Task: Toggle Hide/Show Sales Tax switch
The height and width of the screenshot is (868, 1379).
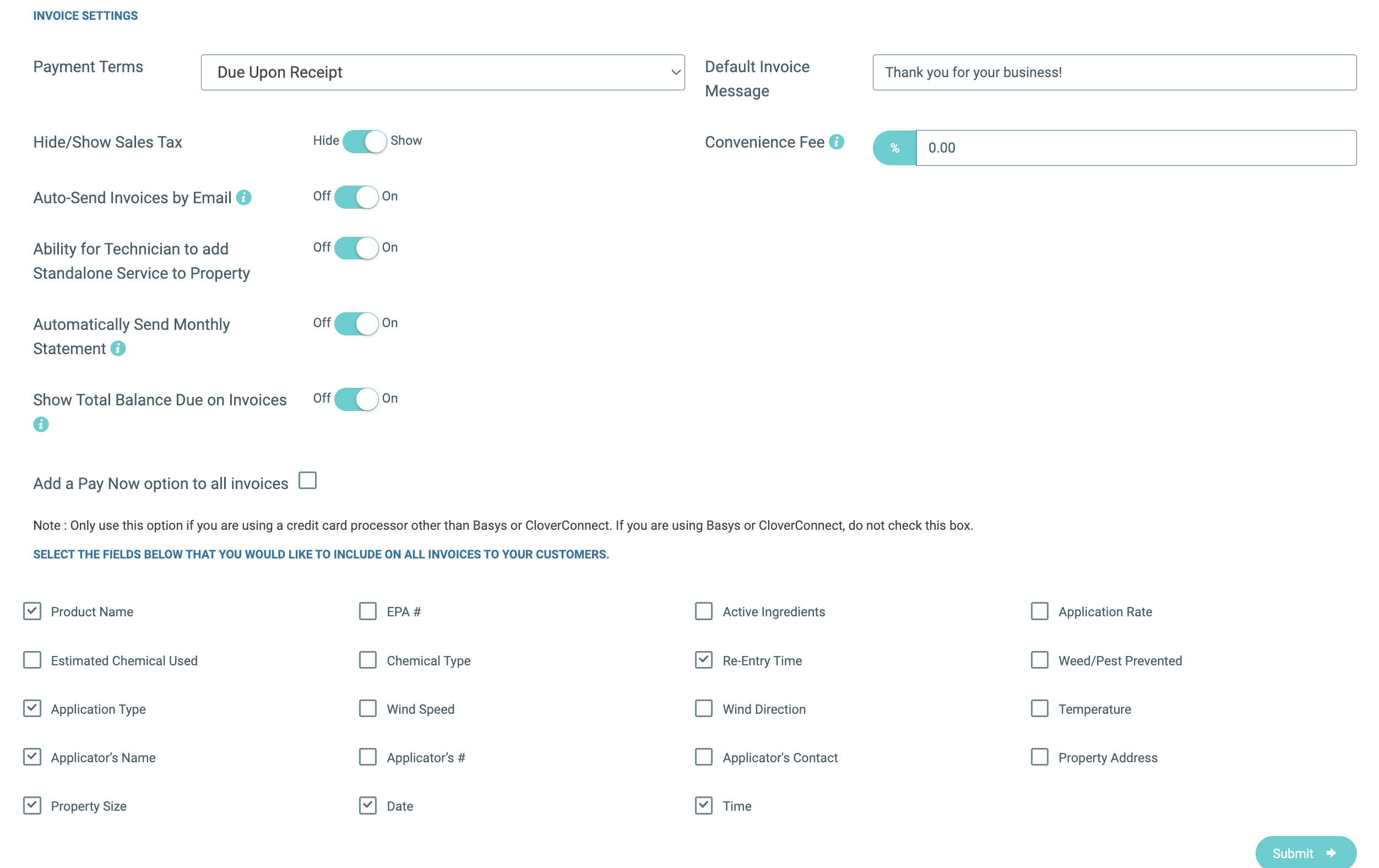Action: [364, 142]
